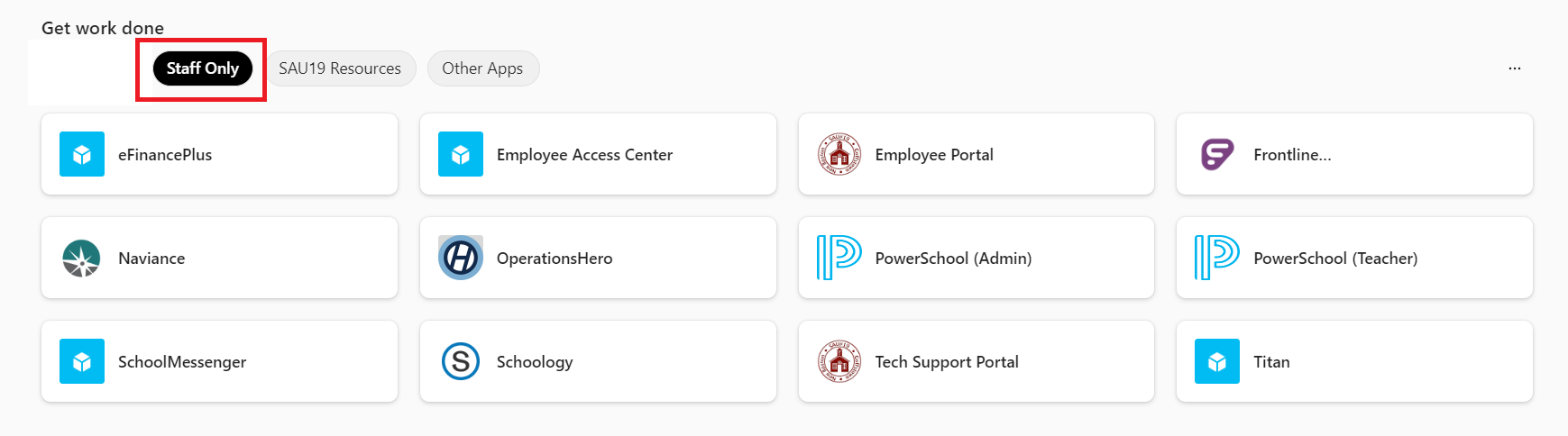Click the PowerSchool (Teacher) P logo
Image resolution: width=1568 pixels, height=436 pixels.
point(1217,258)
